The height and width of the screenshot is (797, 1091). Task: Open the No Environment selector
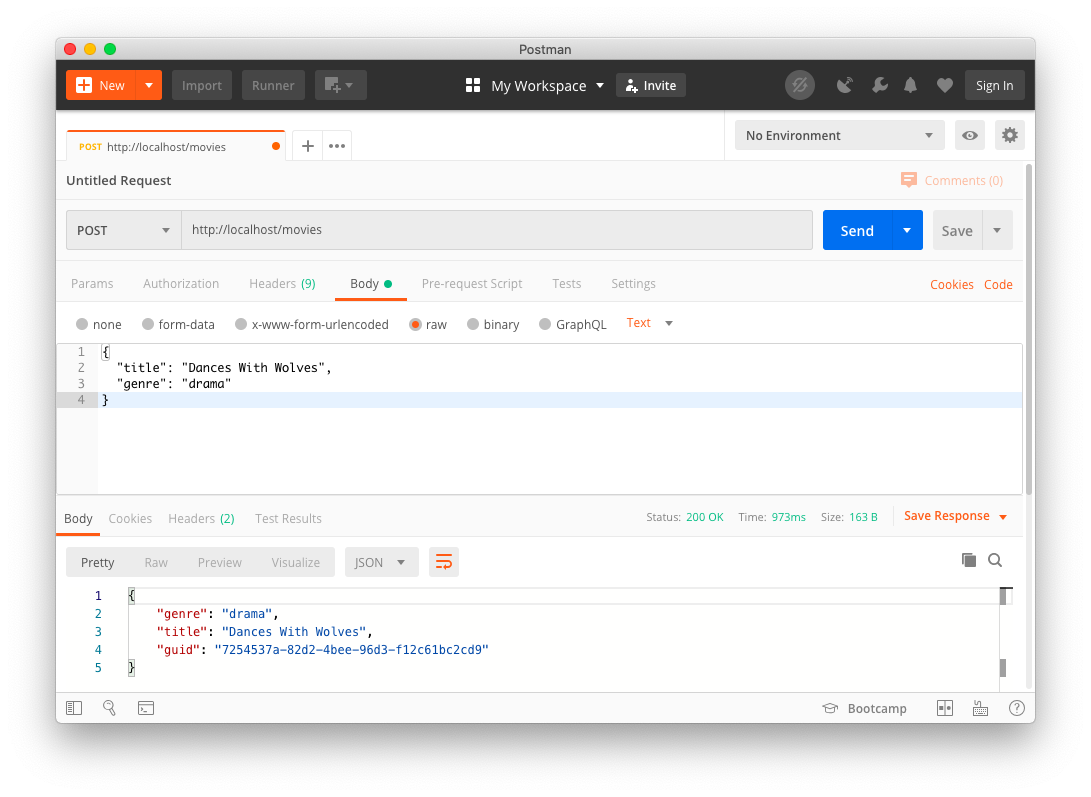click(839, 135)
